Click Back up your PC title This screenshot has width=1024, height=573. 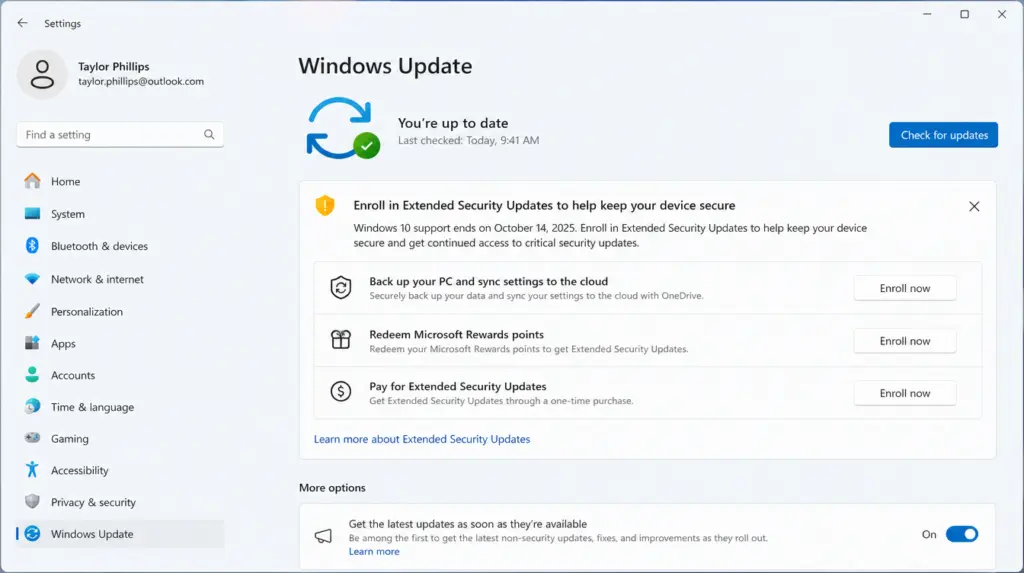[x=488, y=281]
